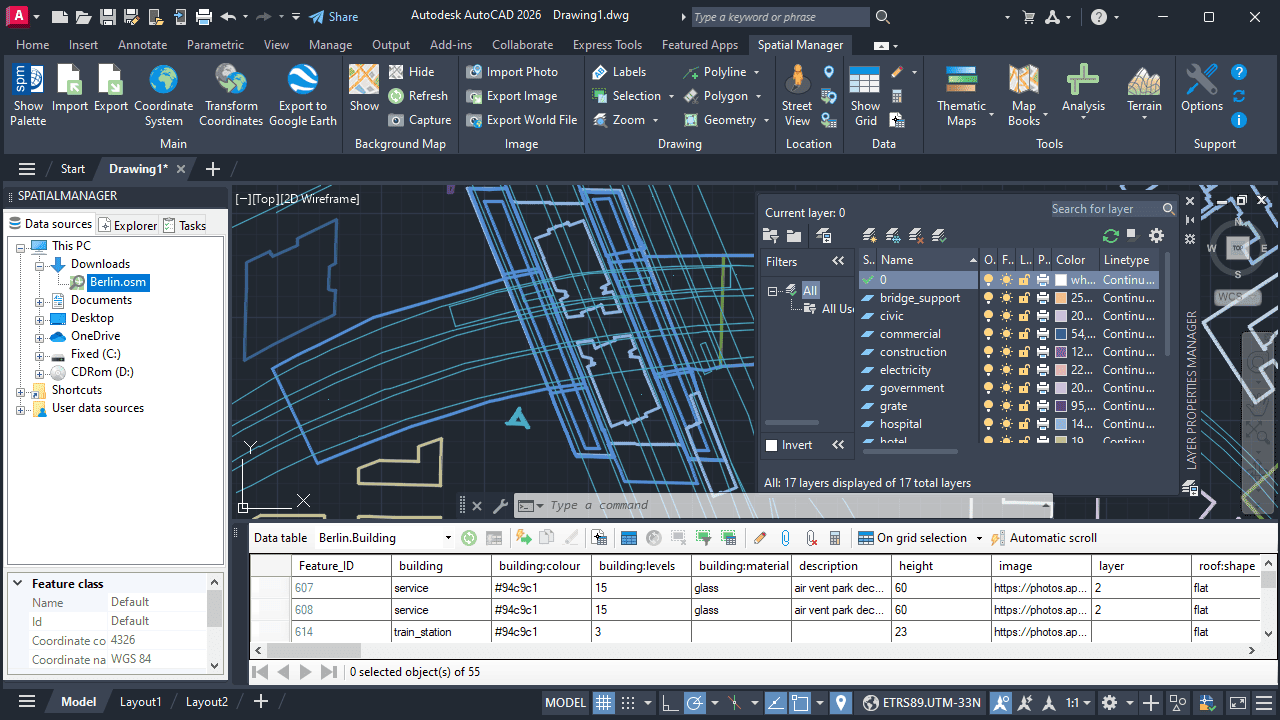Click Show Grid in Data panel
The image size is (1280, 720).
[x=865, y=95]
